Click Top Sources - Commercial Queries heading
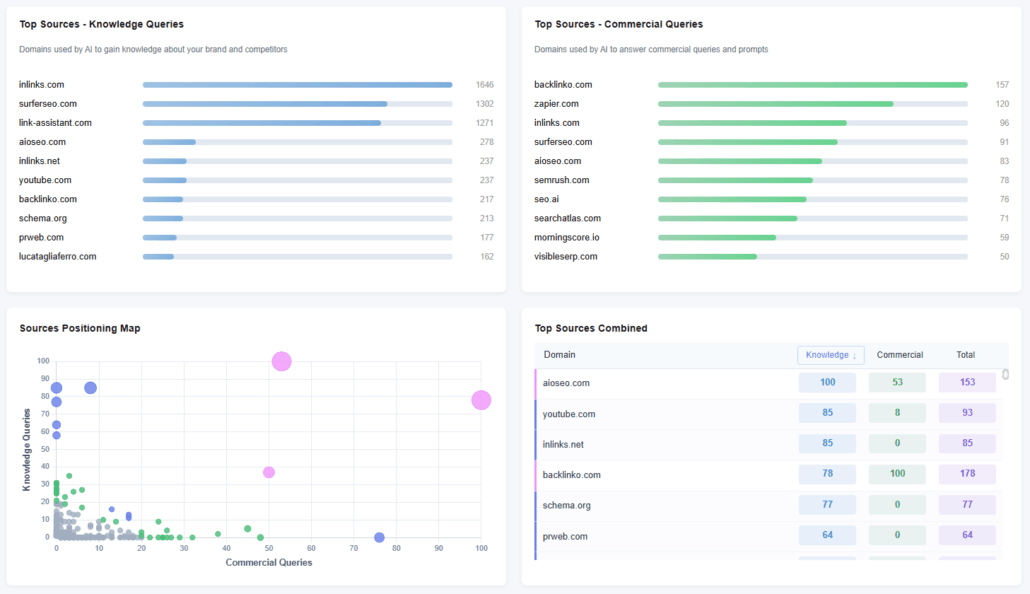 tap(618, 24)
